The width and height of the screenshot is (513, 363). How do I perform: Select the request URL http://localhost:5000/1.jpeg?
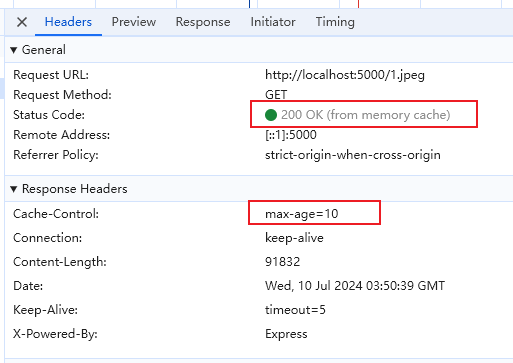click(x=345, y=75)
